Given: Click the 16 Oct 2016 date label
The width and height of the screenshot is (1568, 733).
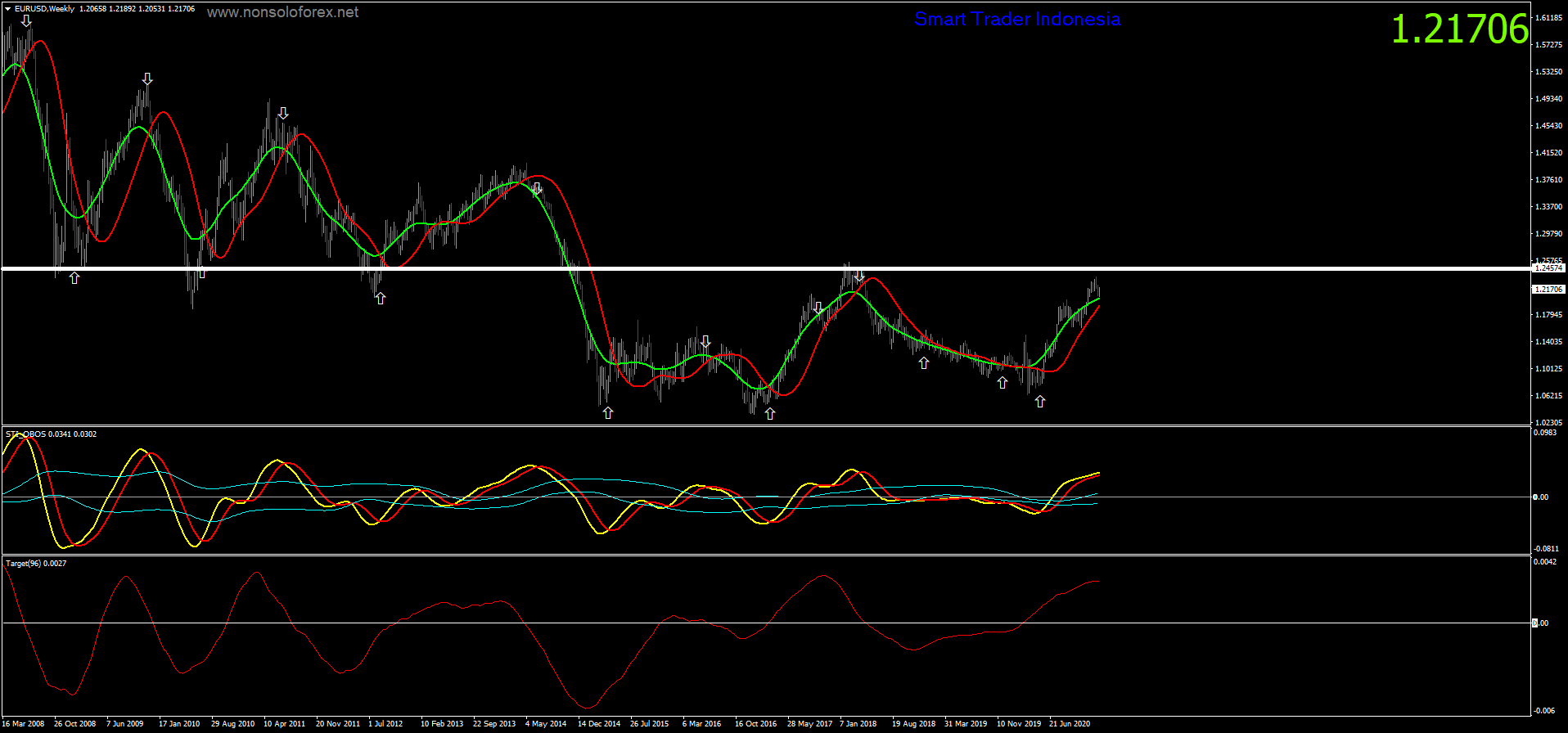Looking at the screenshot, I should (755, 723).
